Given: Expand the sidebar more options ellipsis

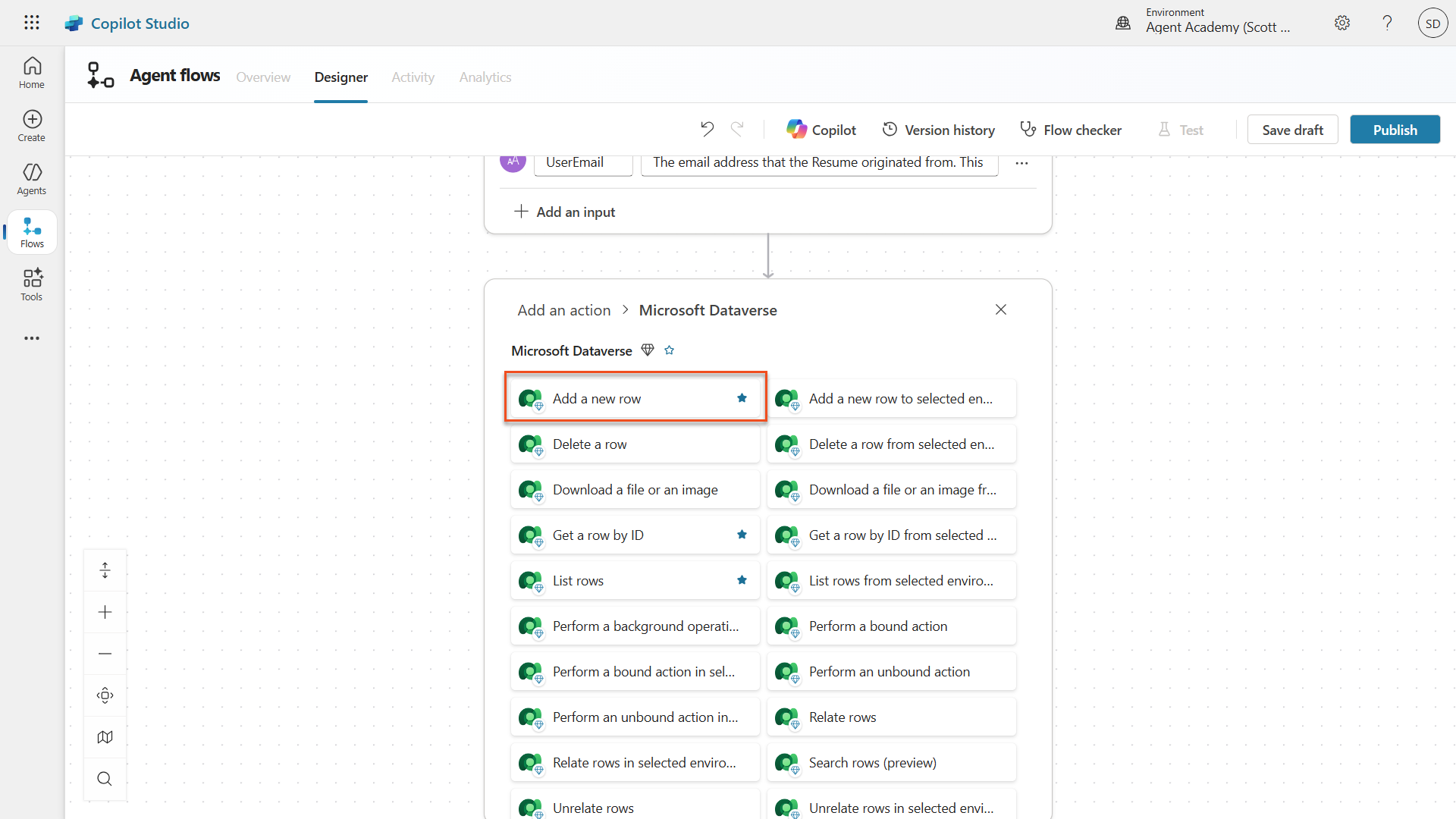Looking at the screenshot, I should [32, 338].
